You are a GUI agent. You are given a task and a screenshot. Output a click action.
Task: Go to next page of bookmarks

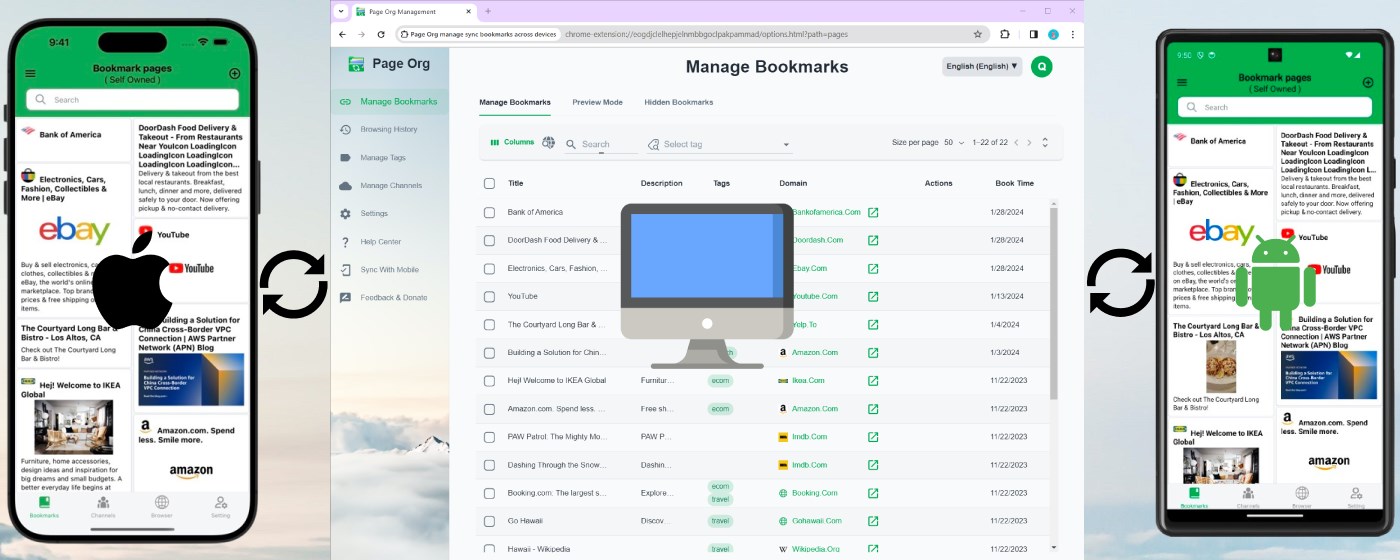[1029, 142]
